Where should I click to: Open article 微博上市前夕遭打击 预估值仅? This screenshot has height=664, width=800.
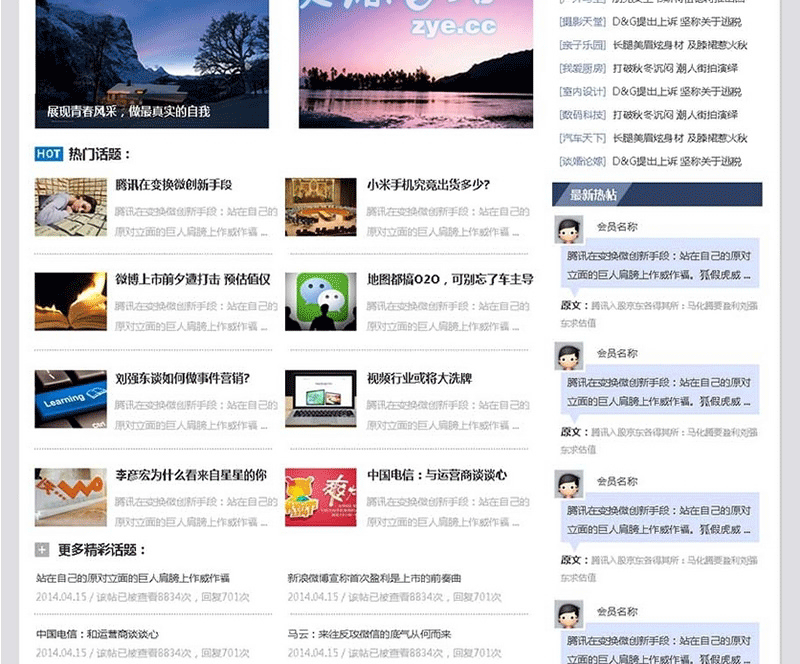(x=193, y=279)
